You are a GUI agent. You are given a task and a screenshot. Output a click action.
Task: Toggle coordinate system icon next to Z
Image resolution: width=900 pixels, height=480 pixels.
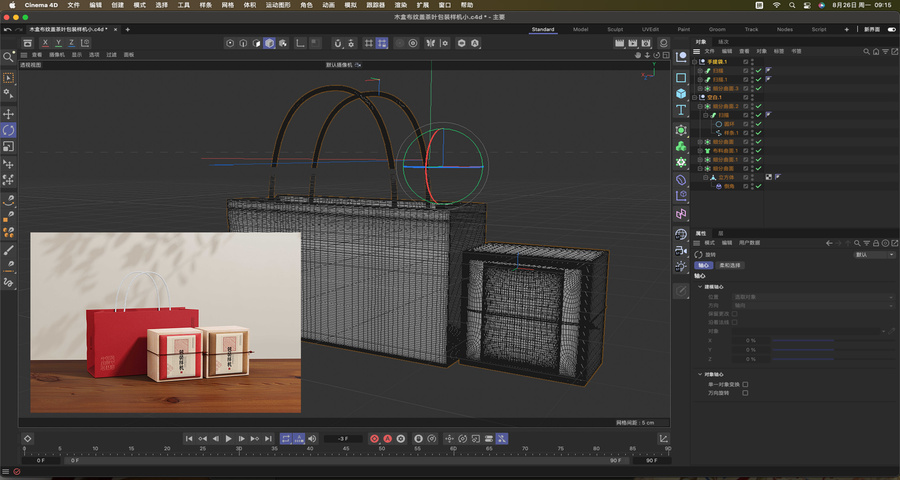click(85, 43)
